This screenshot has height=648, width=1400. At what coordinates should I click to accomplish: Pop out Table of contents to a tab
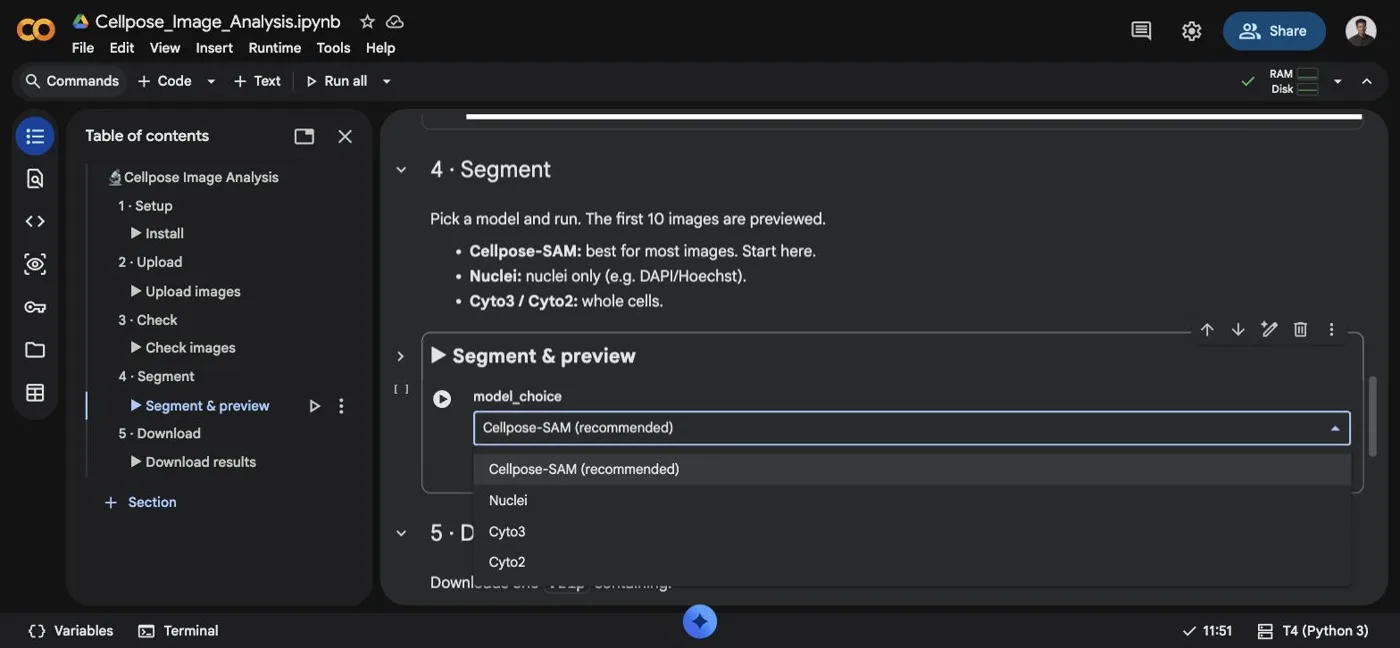304,136
